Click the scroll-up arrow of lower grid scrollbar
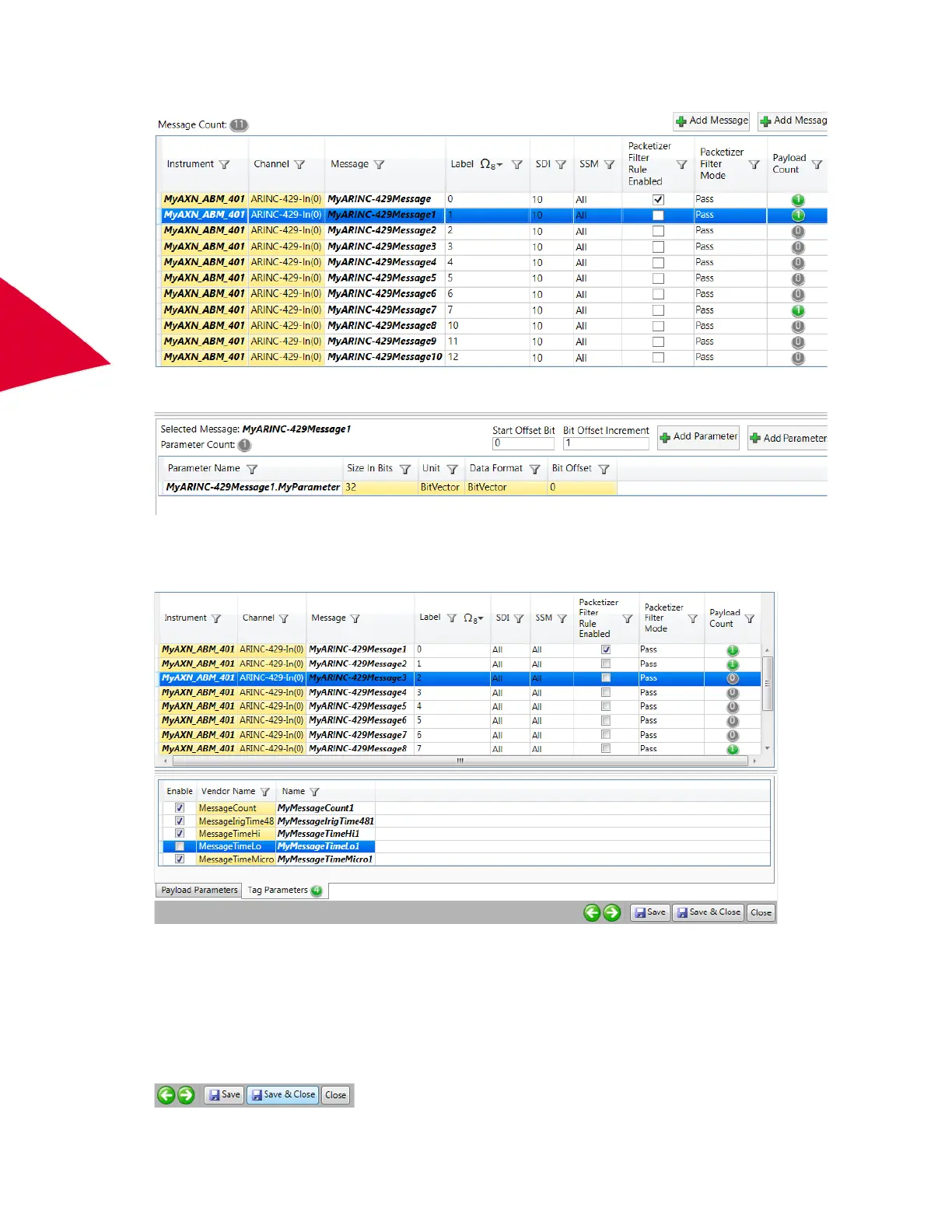The width and height of the screenshot is (952, 1232). pos(767,650)
